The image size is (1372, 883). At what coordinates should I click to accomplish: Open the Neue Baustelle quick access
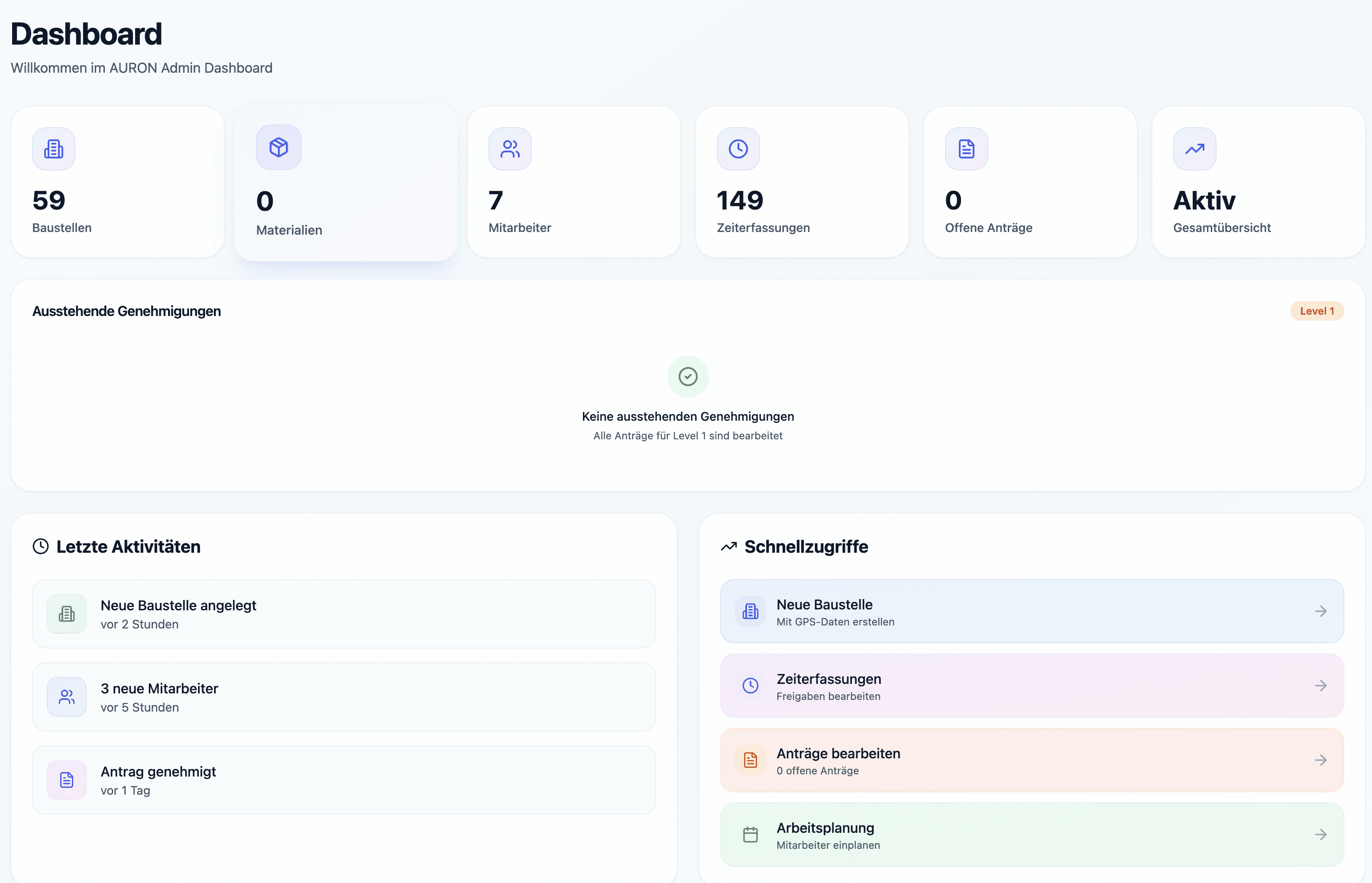point(1031,611)
